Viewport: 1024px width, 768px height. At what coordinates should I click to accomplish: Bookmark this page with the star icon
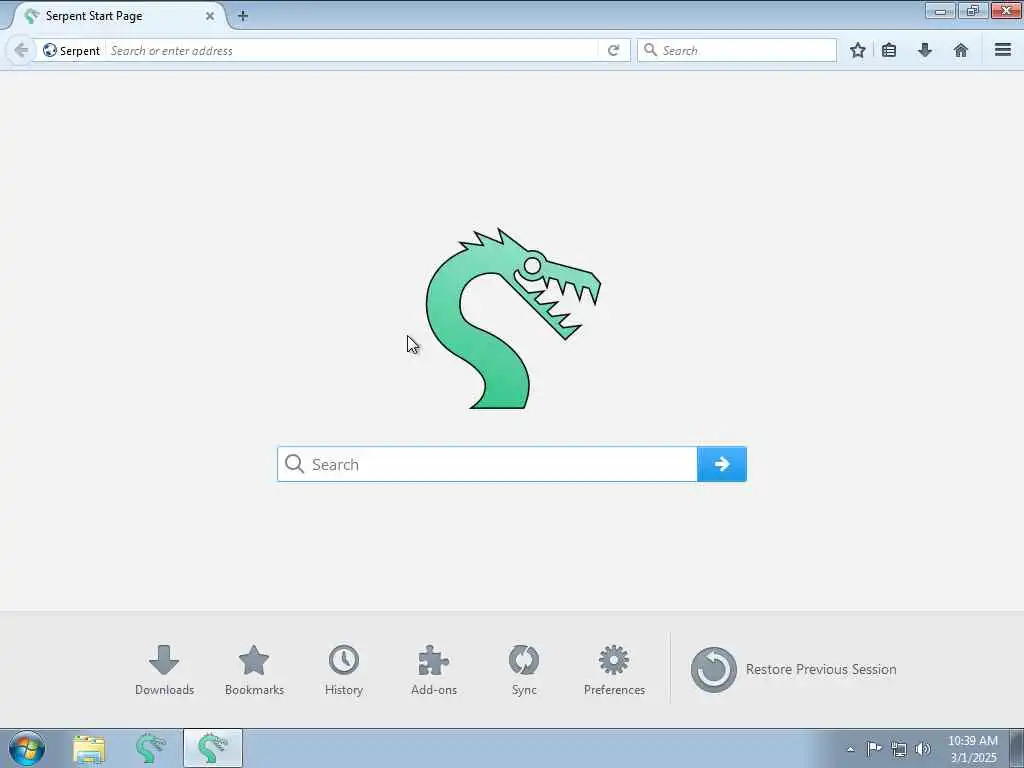857,50
